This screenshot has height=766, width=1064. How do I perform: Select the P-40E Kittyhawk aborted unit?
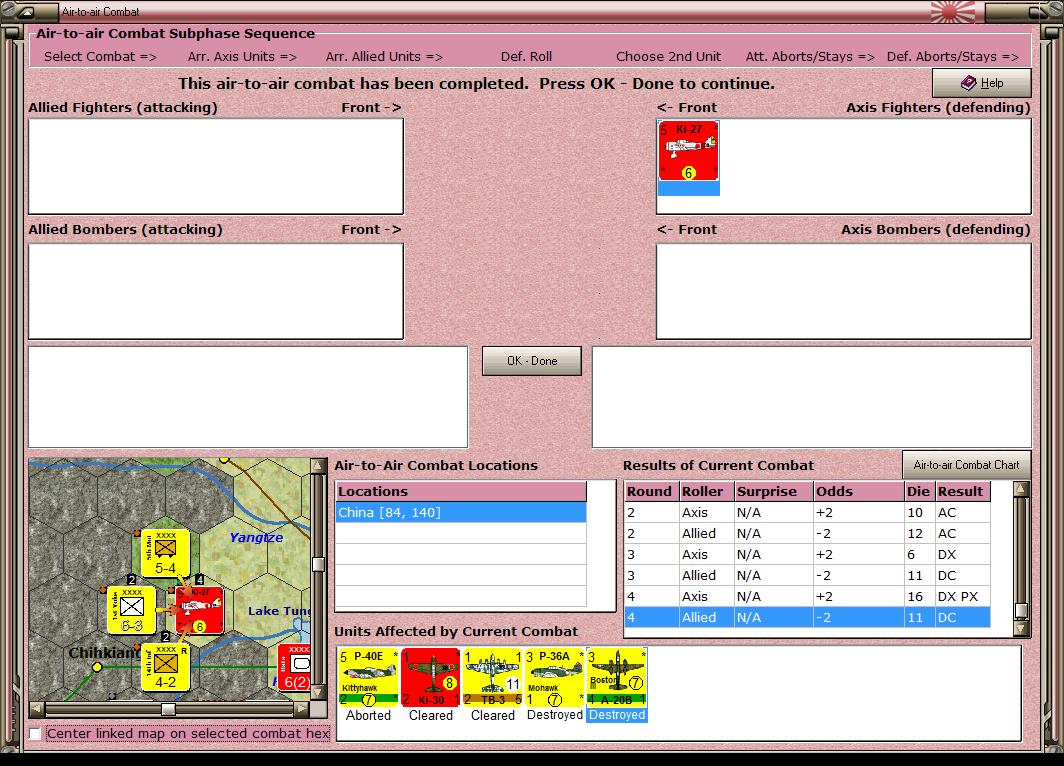[368, 678]
